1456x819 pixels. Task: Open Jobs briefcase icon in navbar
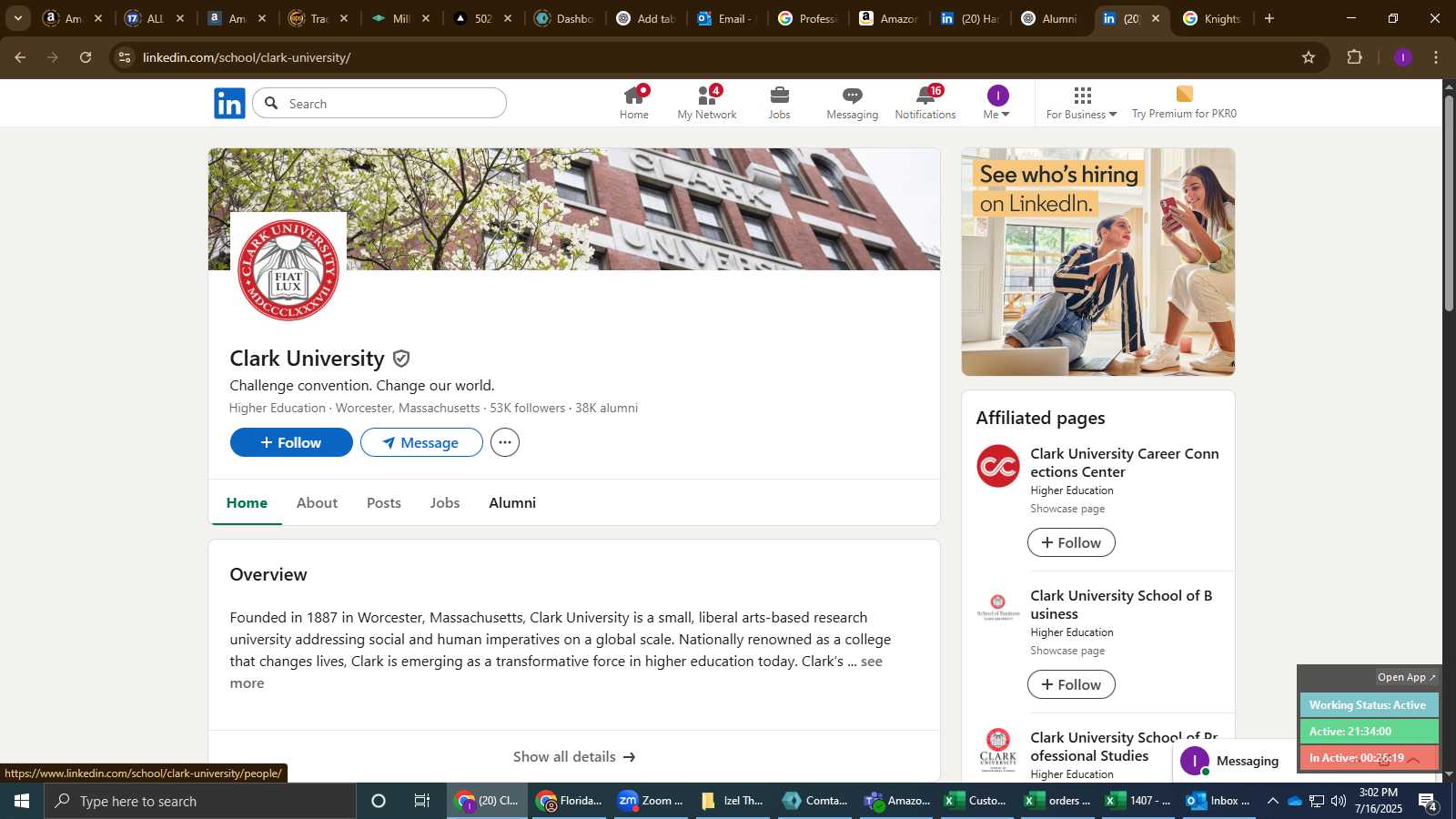pyautogui.click(x=779, y=102)
